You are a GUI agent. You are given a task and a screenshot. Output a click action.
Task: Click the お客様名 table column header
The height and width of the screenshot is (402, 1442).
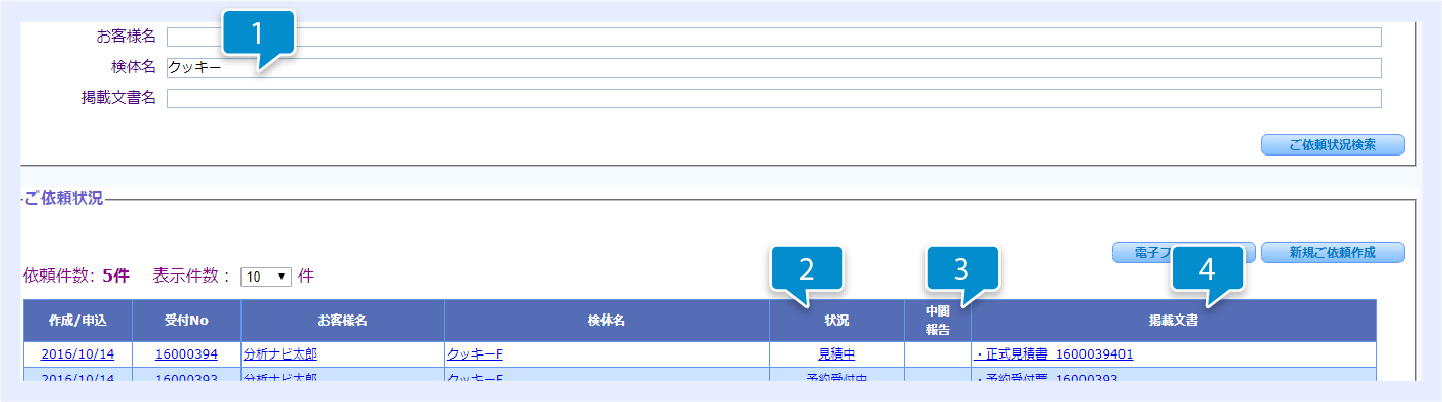pos(342,321)
